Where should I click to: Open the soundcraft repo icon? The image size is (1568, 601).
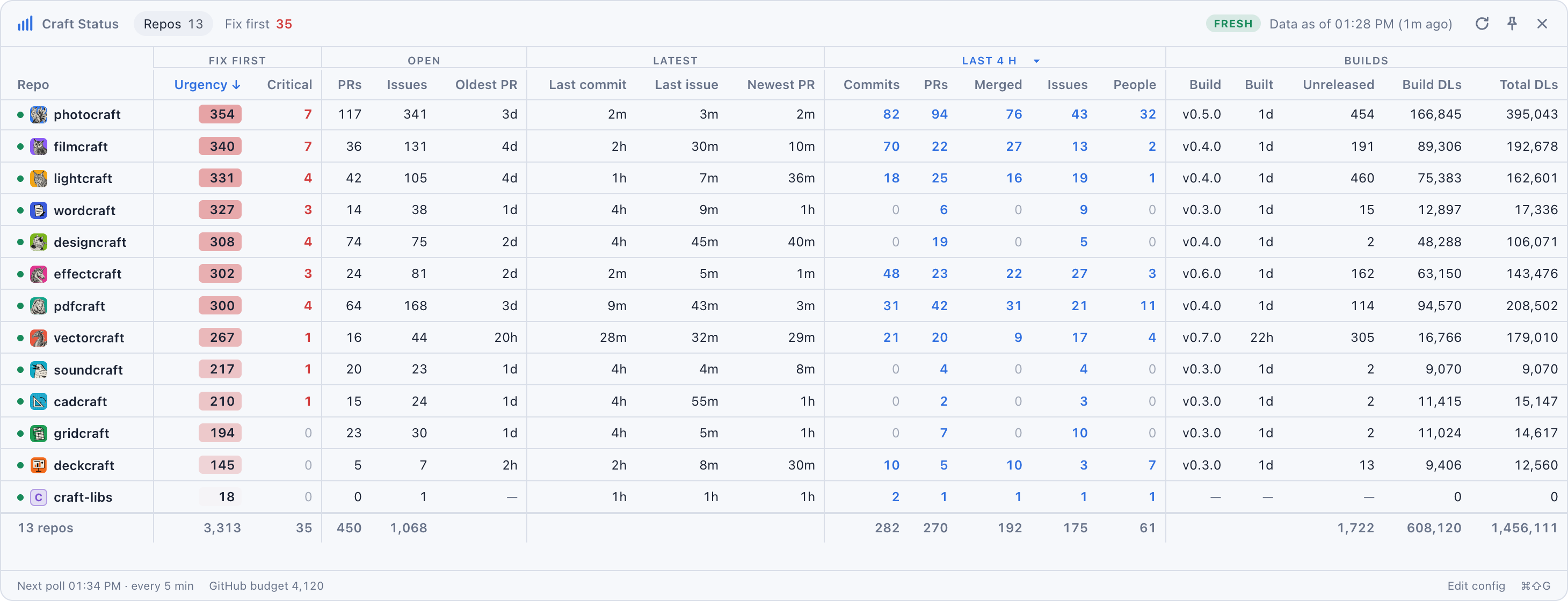point(39,370)
